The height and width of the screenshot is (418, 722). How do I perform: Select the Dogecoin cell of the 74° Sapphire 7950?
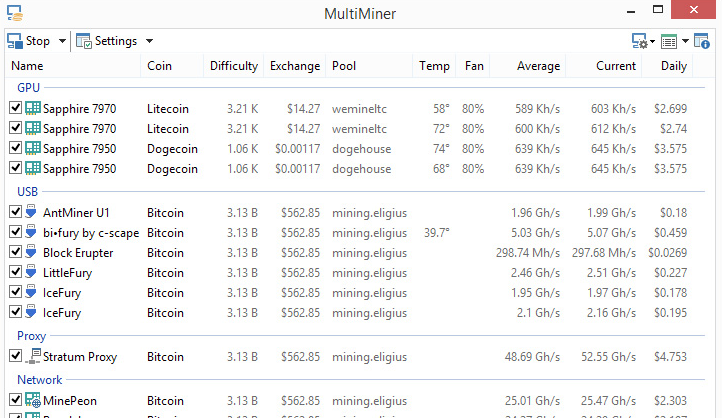tap(172, 149)
